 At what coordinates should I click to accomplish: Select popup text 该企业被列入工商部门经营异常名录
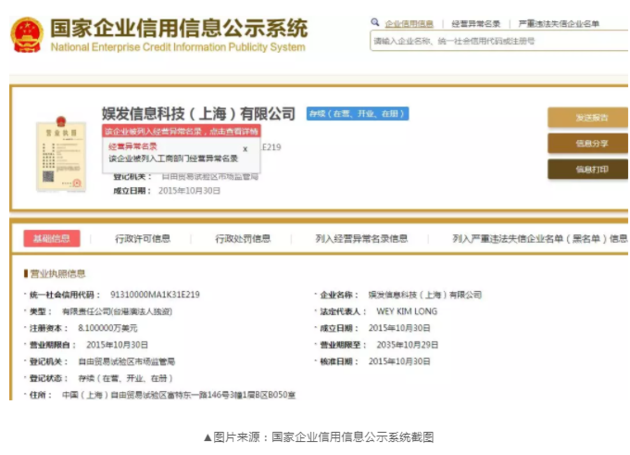point(173,158)
